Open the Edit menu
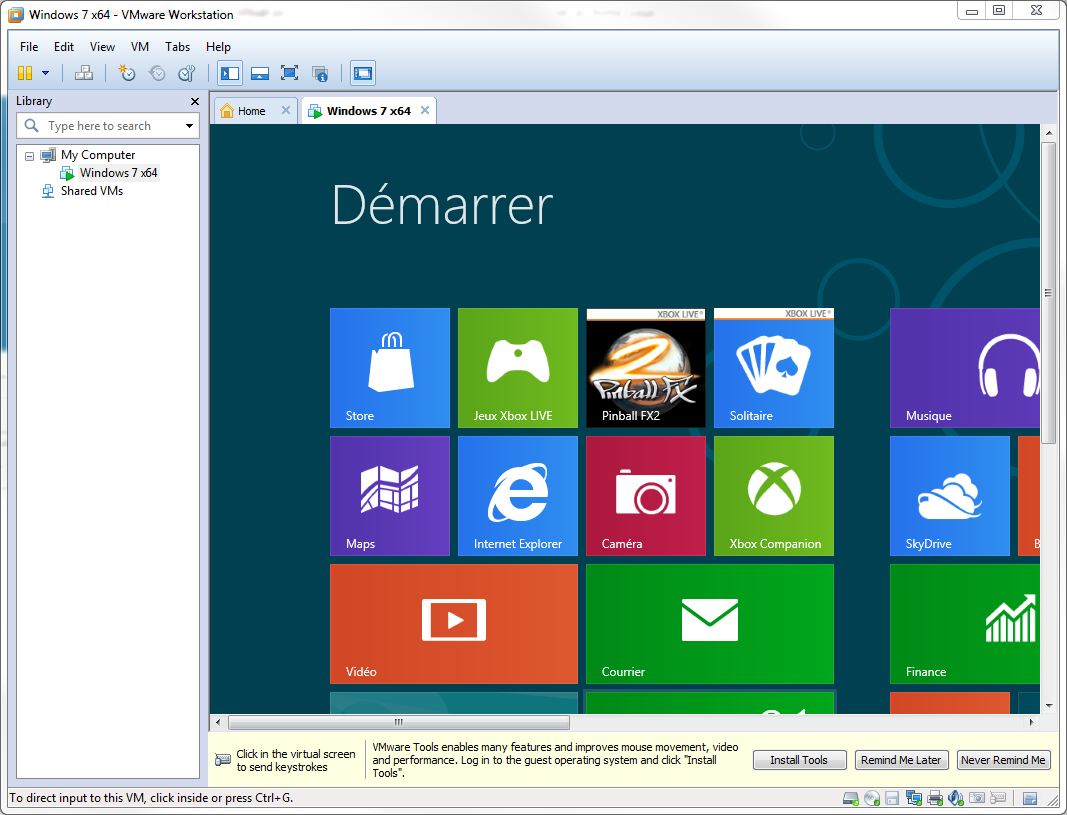 pyautogui.click(x=64, y=47)
